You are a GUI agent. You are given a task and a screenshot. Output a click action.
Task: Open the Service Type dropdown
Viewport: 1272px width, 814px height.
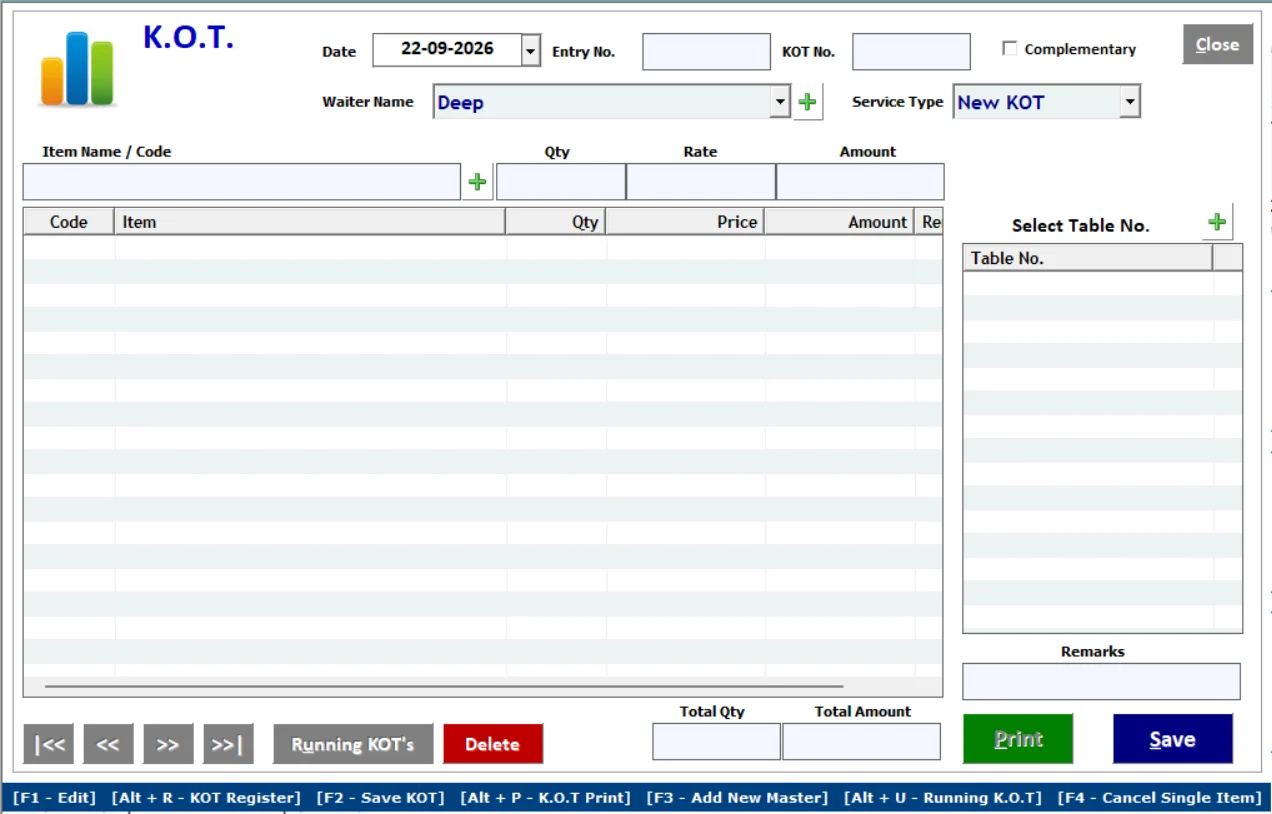1130,102
